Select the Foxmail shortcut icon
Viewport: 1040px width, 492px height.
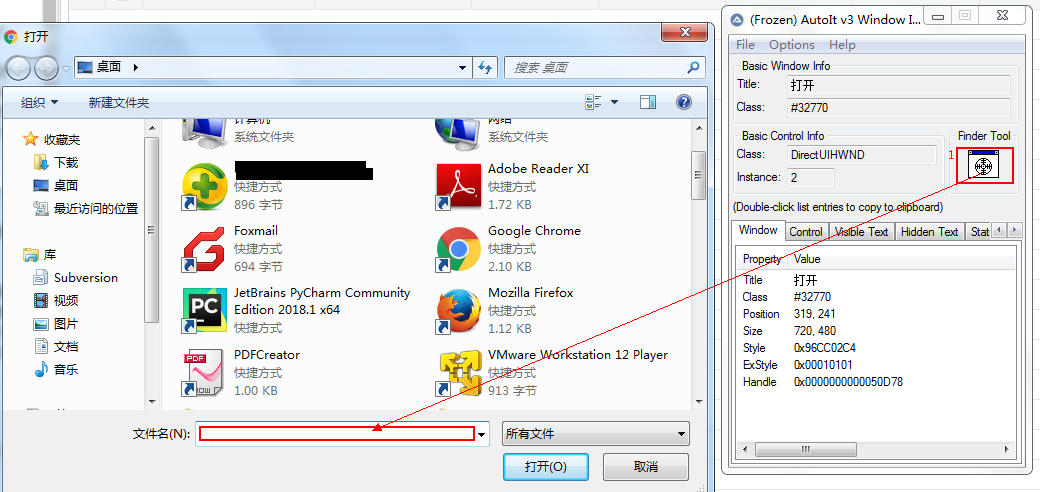click(x=204, y=248)
